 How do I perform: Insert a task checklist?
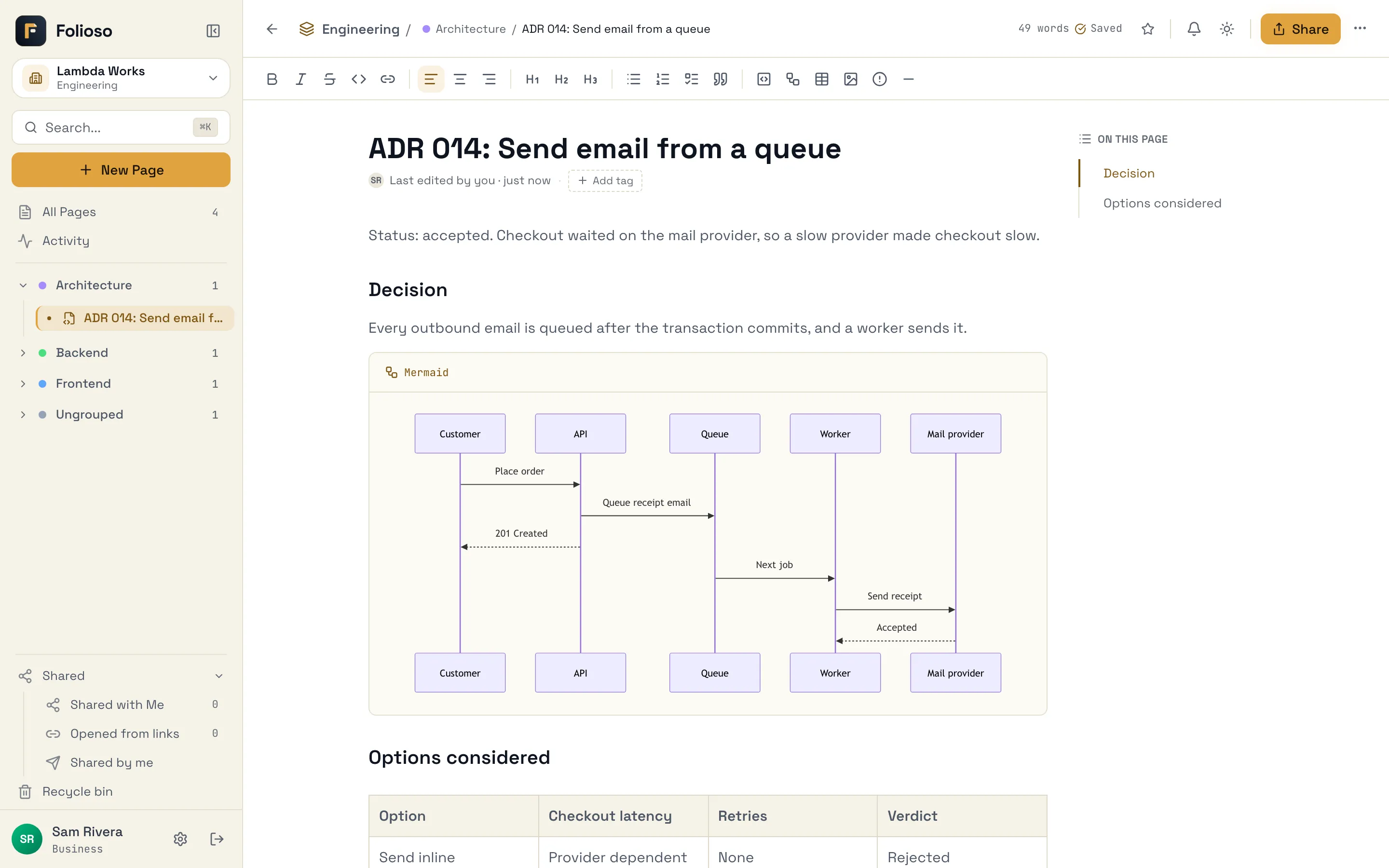[692, 79]
